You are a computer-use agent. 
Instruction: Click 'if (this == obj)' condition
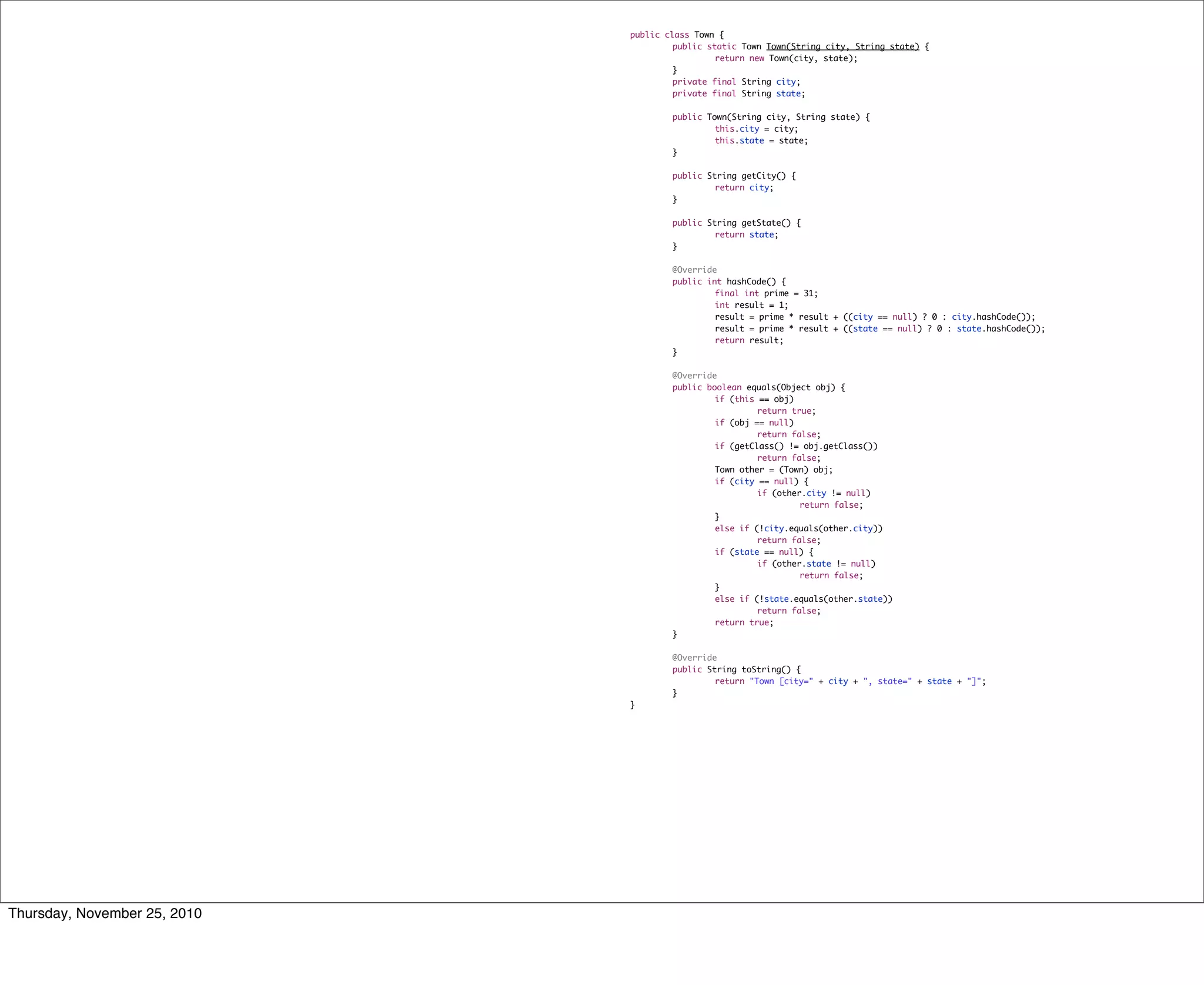click(754, 400)
